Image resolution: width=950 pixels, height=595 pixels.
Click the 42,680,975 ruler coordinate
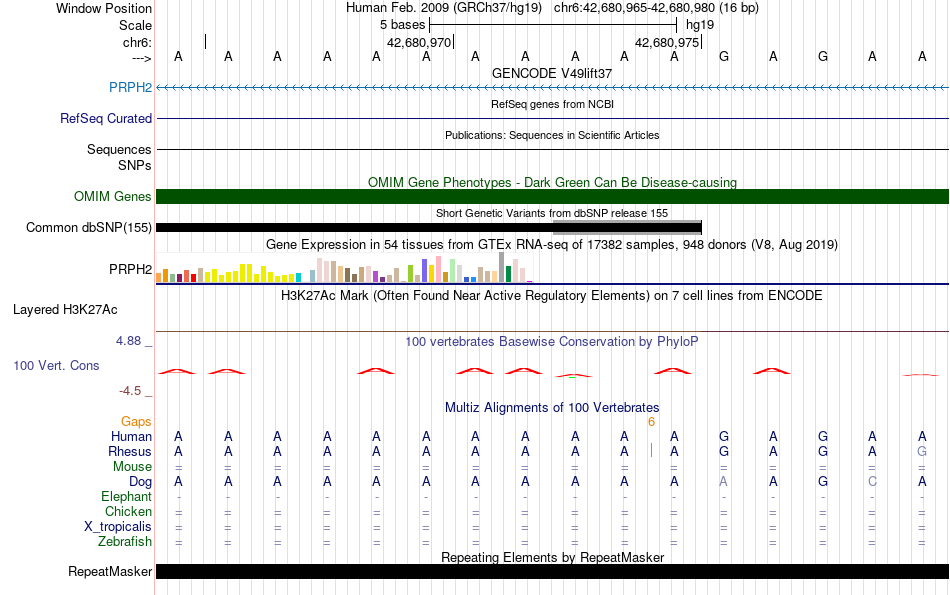(667, 42)
